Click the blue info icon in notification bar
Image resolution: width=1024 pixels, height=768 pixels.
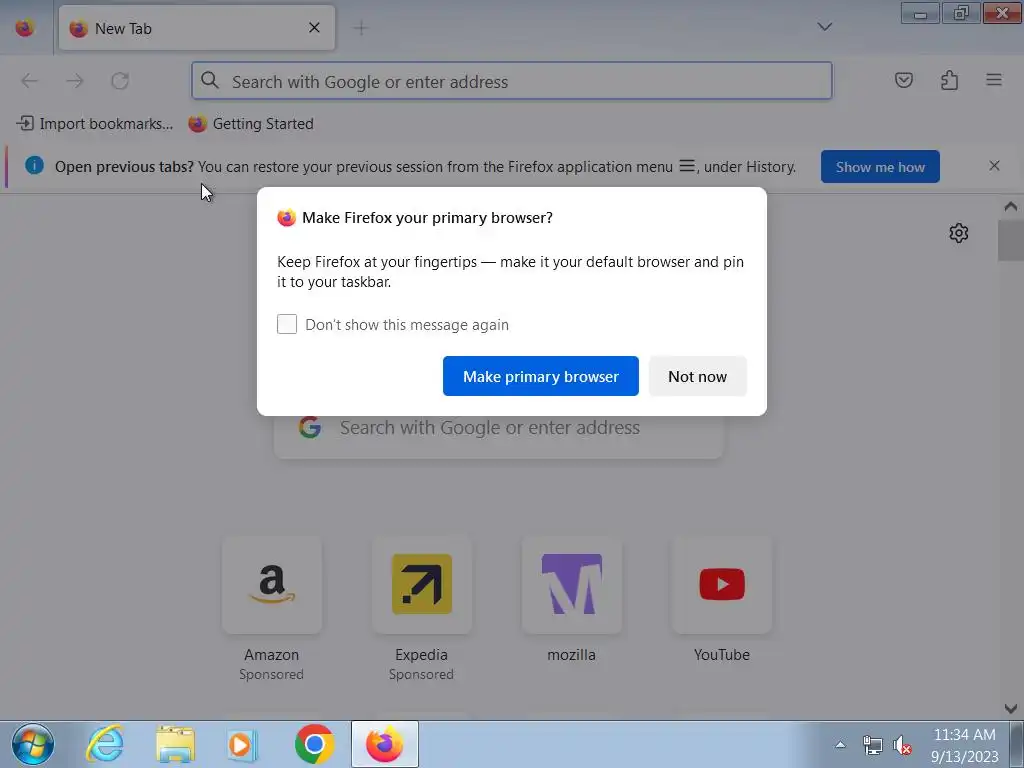pyautogui.click(x=34, y=165)
